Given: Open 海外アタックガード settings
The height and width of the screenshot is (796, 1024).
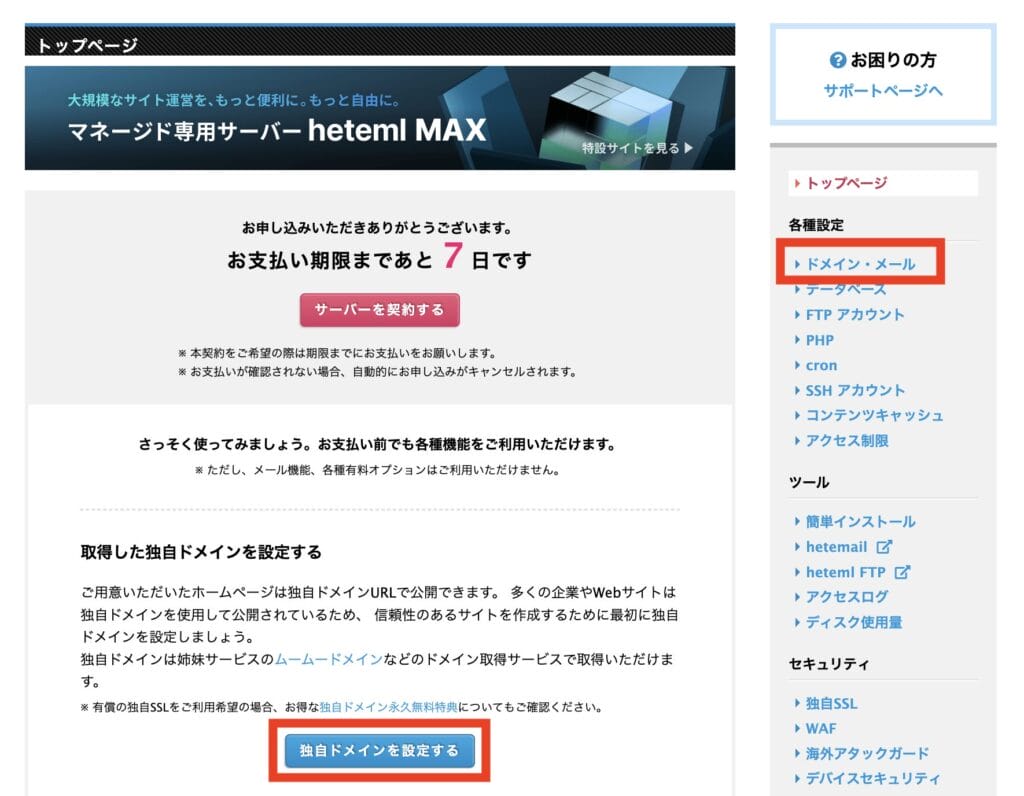Looking at the screenshot, I should pos(867,754).
